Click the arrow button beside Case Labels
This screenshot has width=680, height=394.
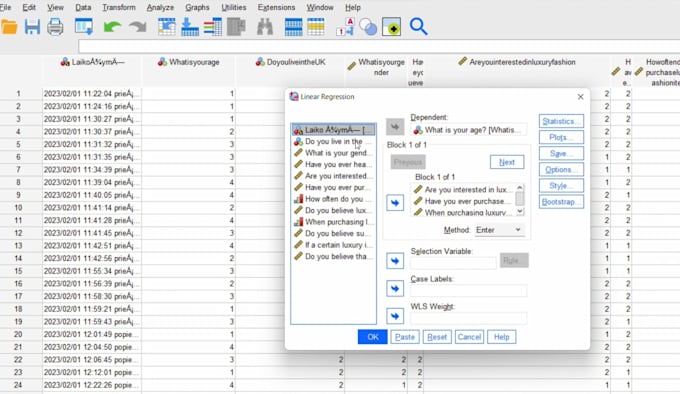point(395,288)
